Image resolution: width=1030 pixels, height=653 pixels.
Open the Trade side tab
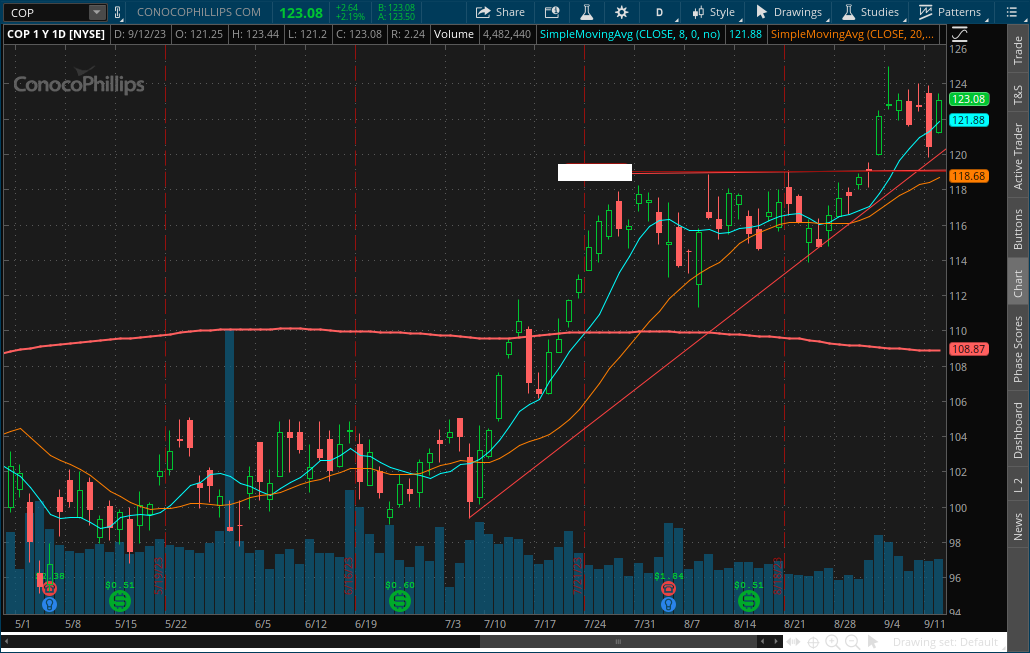(1018, 51)
